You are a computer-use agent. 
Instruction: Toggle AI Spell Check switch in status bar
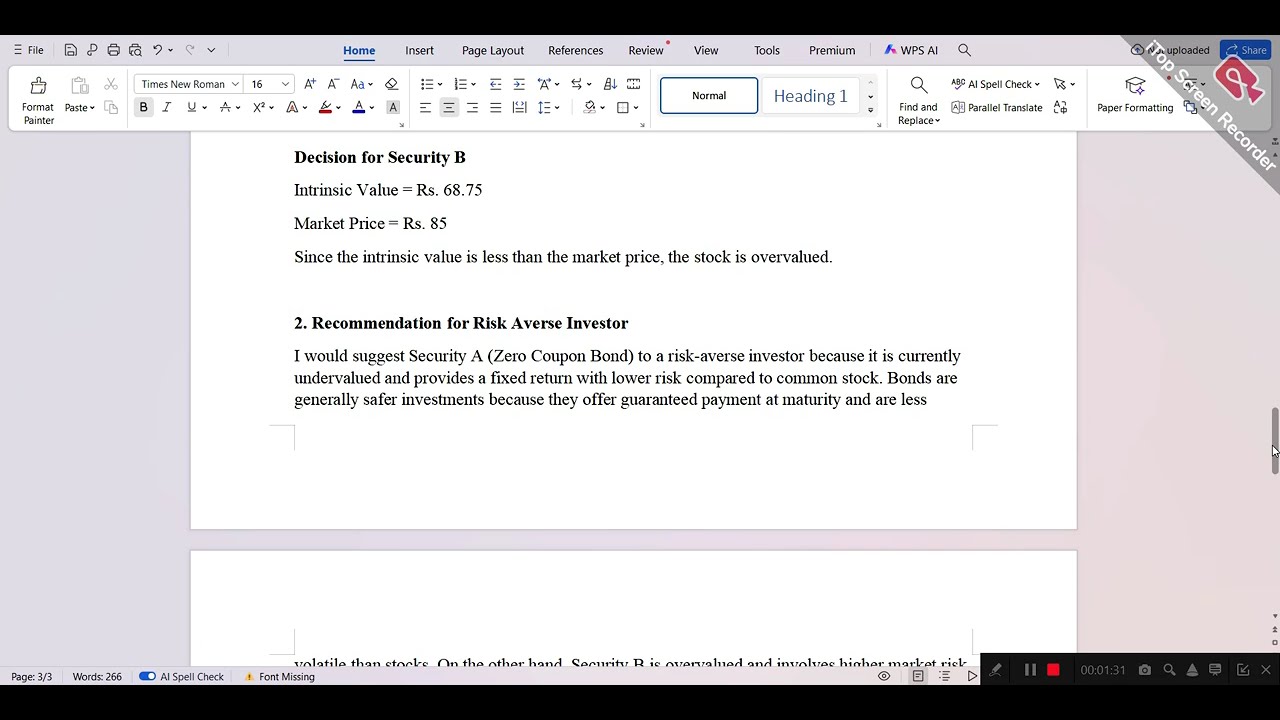(147, 677)
